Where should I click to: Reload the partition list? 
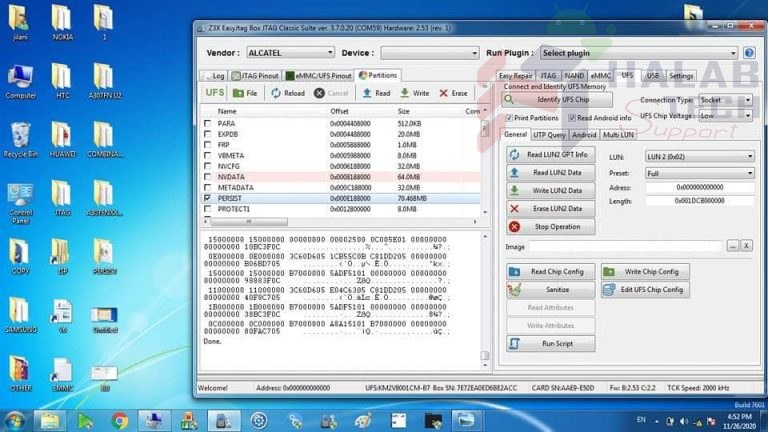pos(288,93)
